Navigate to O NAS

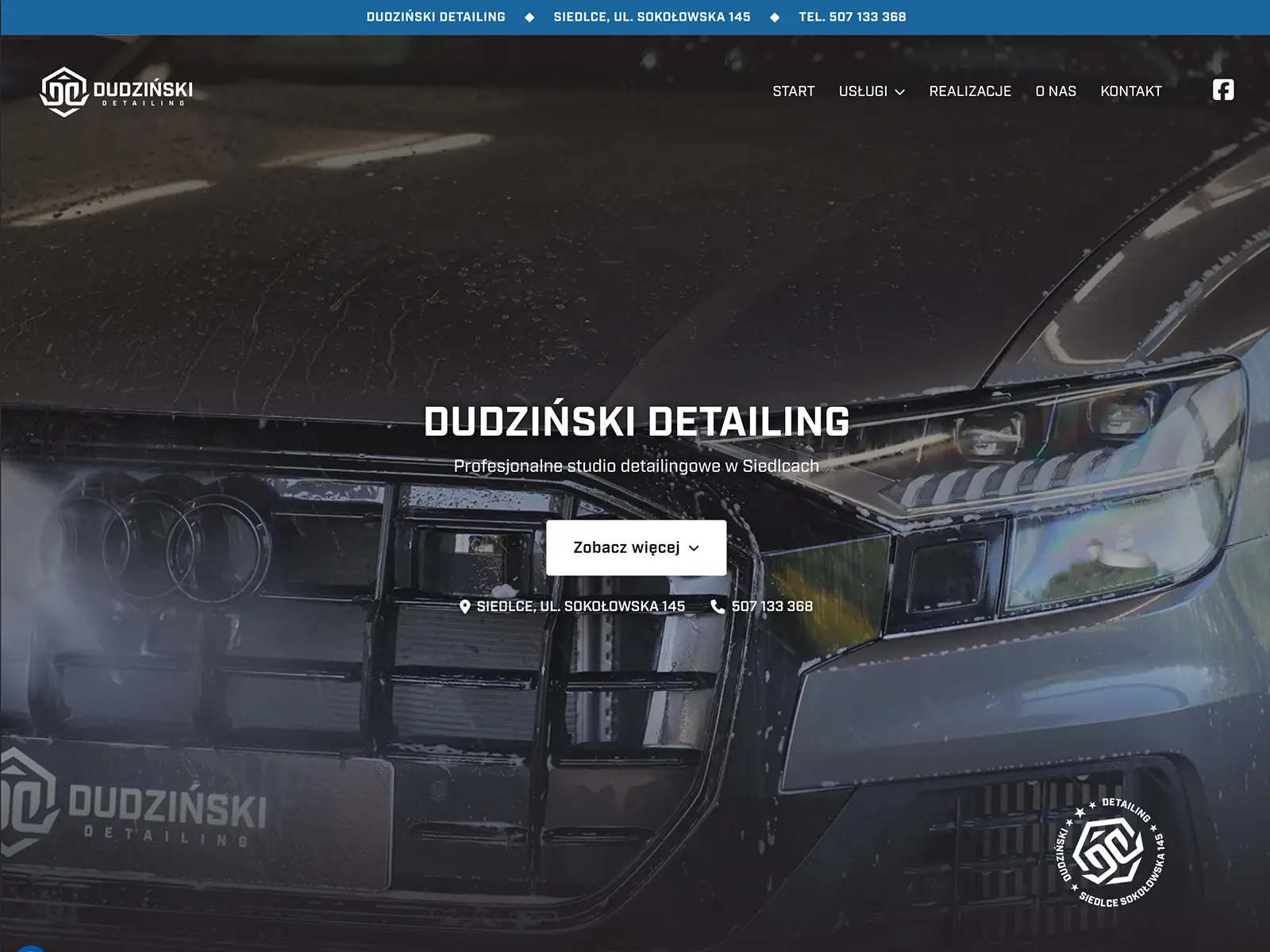(1056, 91)
